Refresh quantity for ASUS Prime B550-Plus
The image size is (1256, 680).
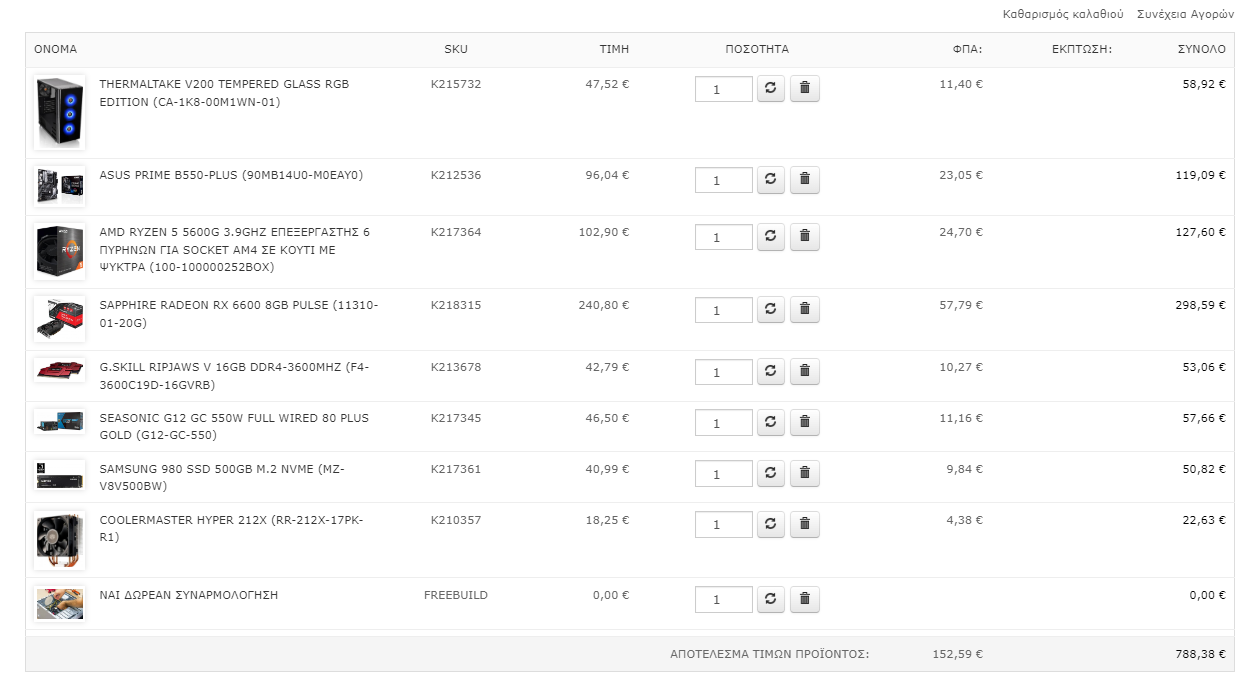point(771,180)
